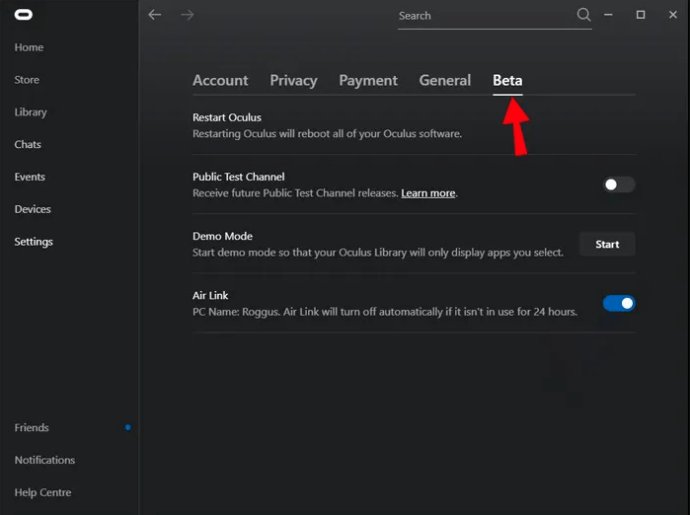
Task: Click the search magnifier icon
Action: pos(584,15)
